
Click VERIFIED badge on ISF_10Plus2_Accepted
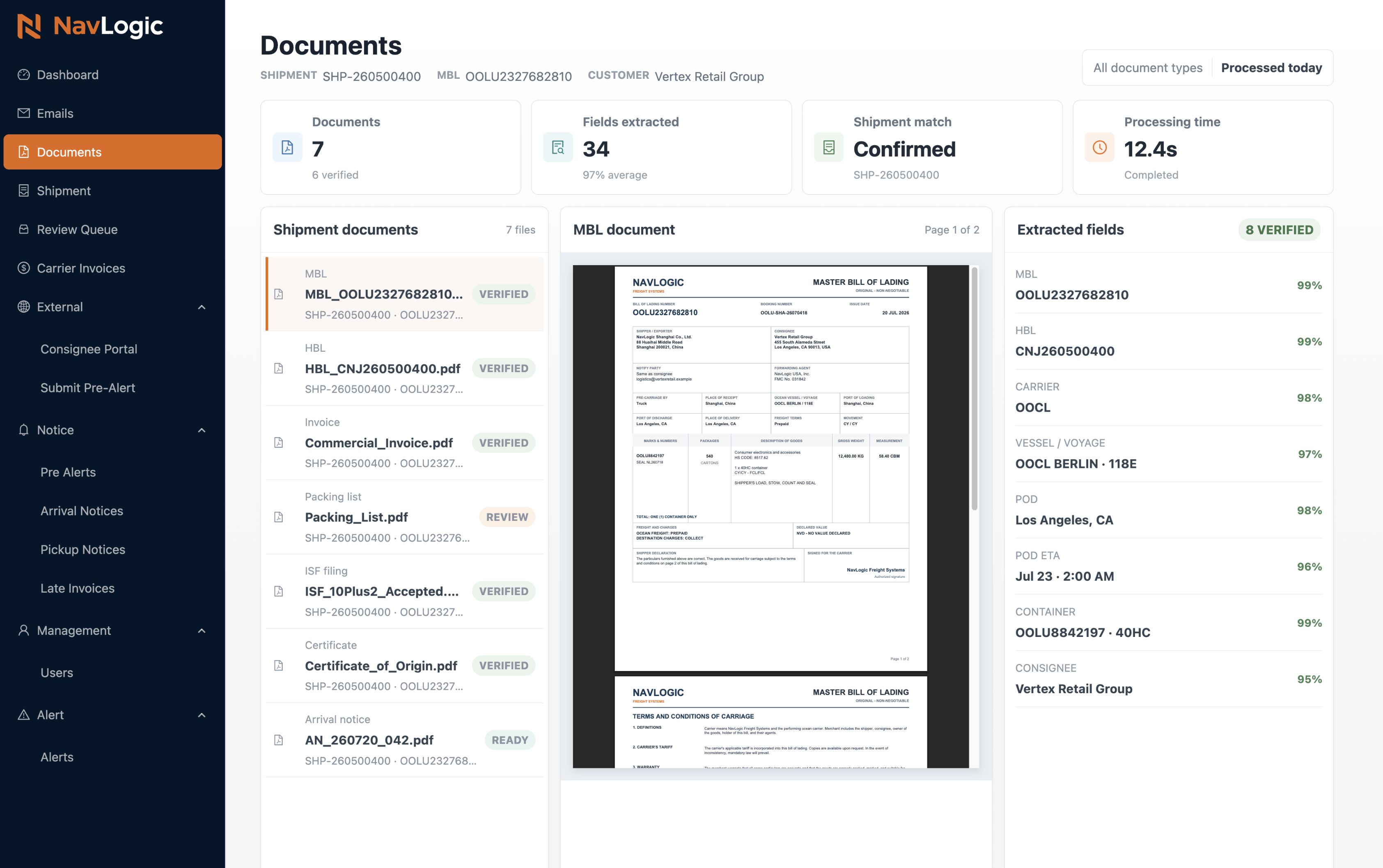click(x=503, y=591)
